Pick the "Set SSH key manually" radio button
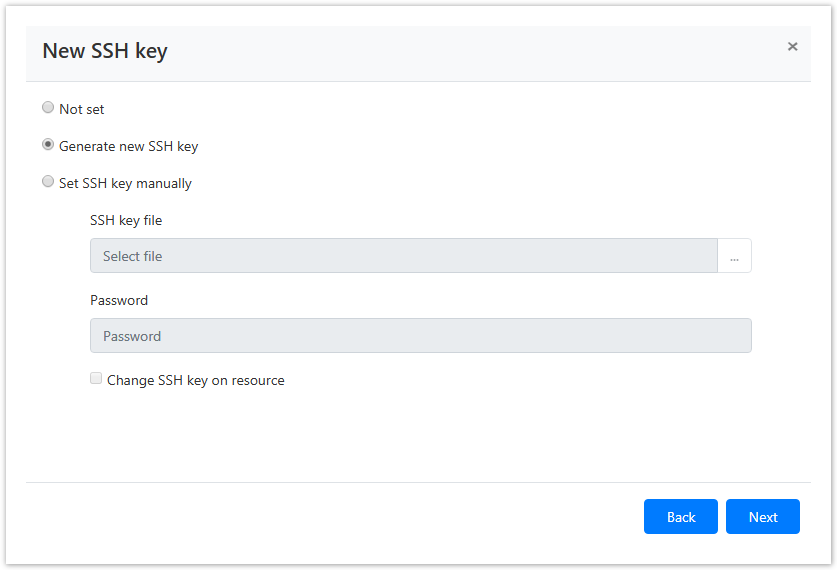 (x=48, y=182)
